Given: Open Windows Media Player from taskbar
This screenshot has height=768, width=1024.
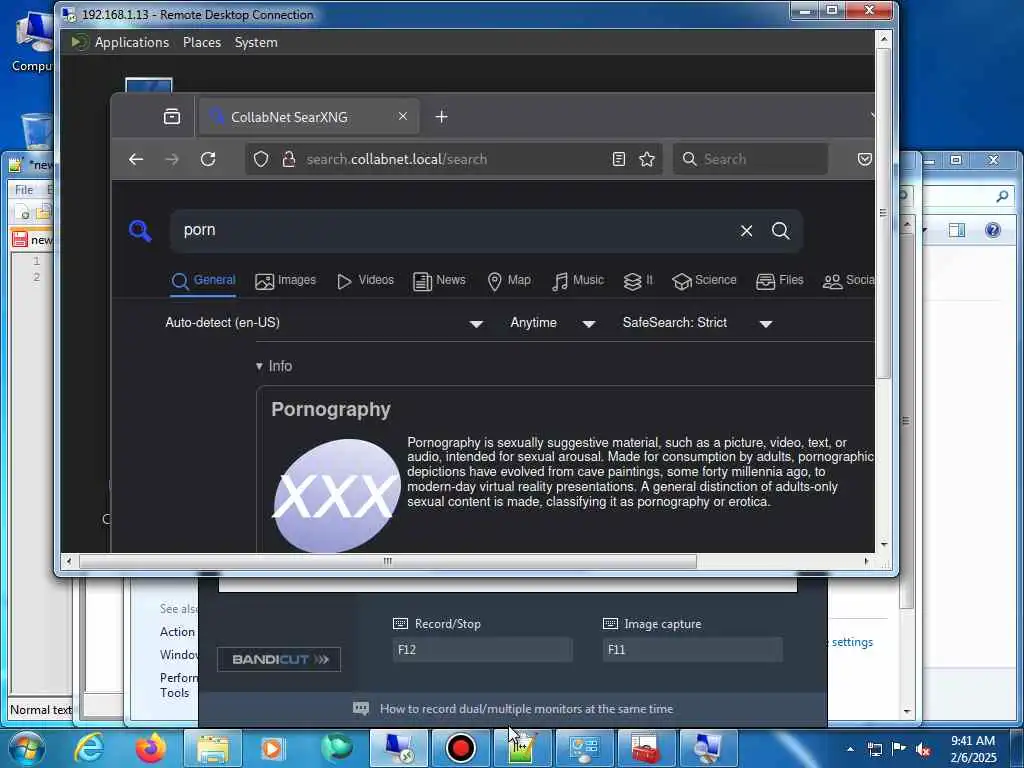Looking at the screenshot, I should [274, 748].
